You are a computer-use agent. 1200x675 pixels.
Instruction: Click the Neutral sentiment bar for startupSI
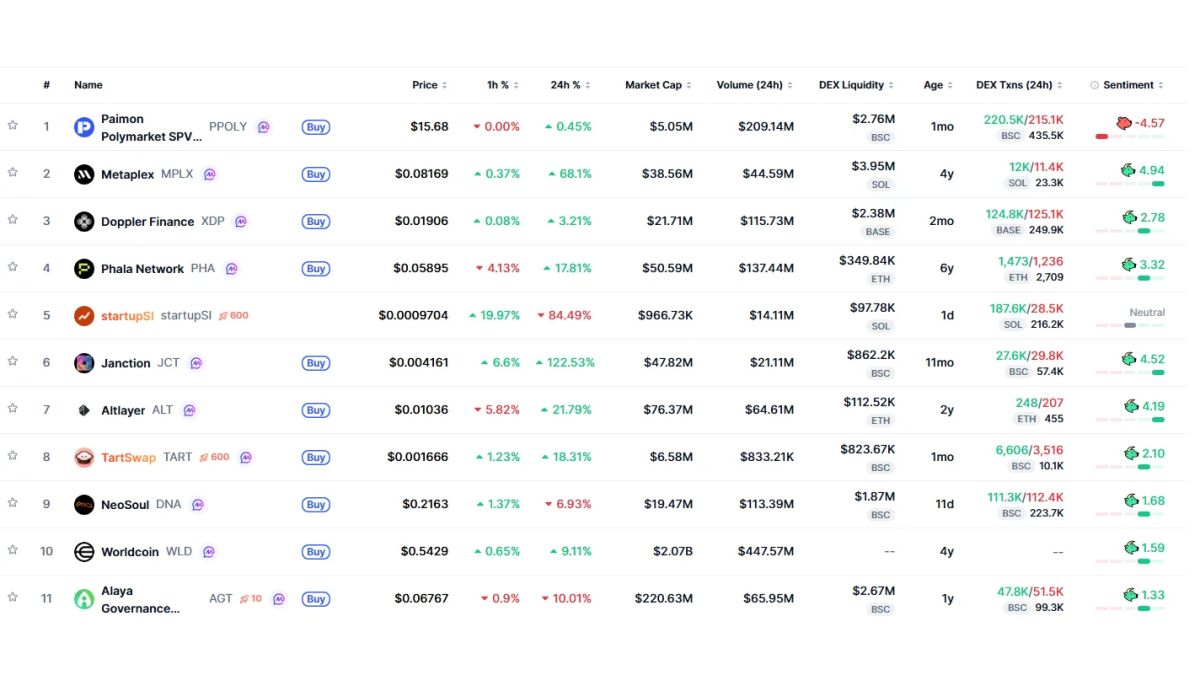[x=1130, y=325]
